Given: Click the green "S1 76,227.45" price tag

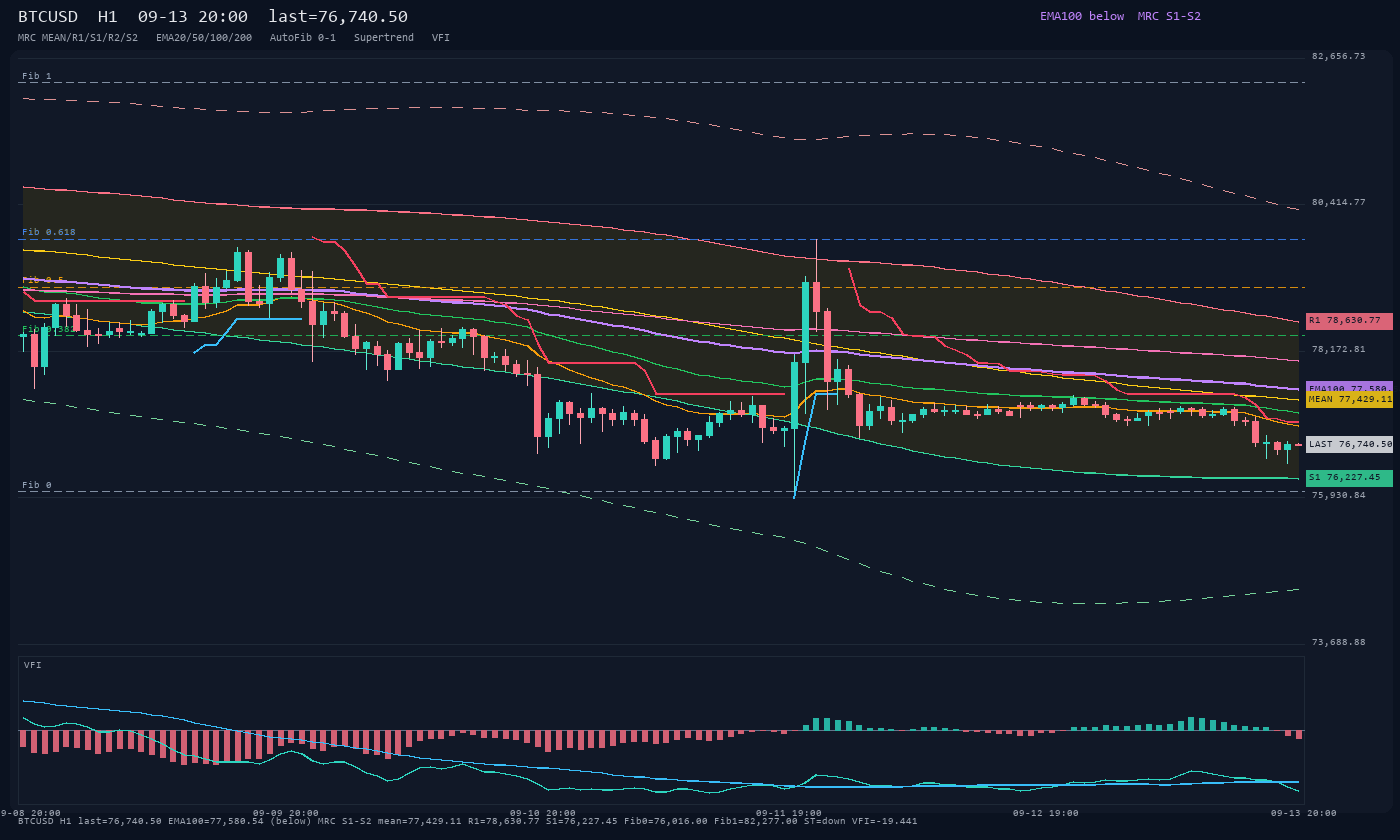Looking at the screenshot, I should point(1349,478).
